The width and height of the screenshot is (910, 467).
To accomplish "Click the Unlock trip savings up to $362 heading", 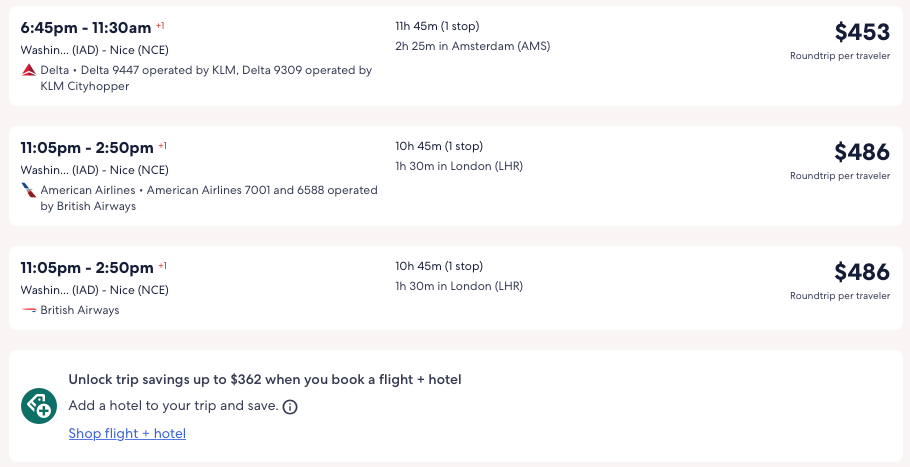I will (x=264, y=380).
